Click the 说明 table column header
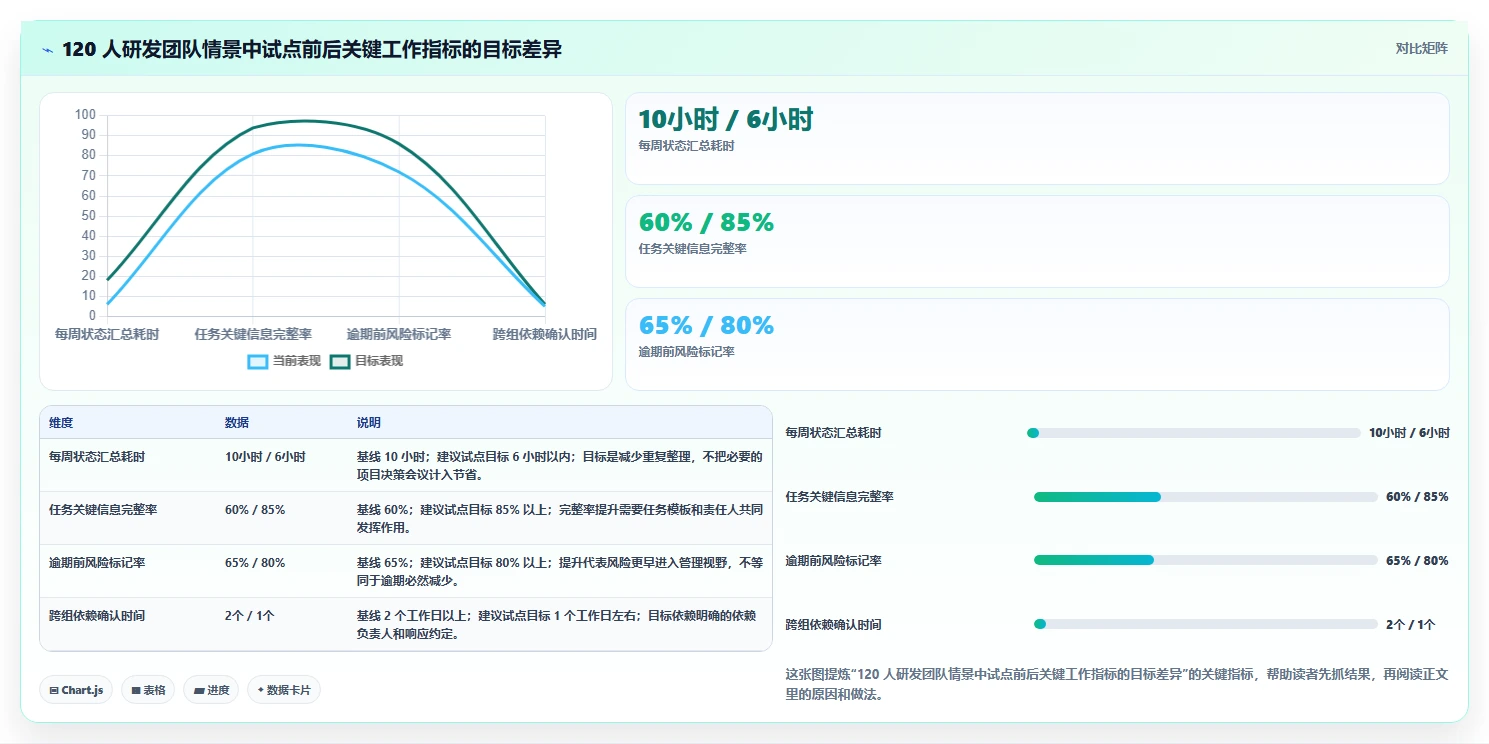The width and height of the screenshot is (1489, 744). coord(369,423)
